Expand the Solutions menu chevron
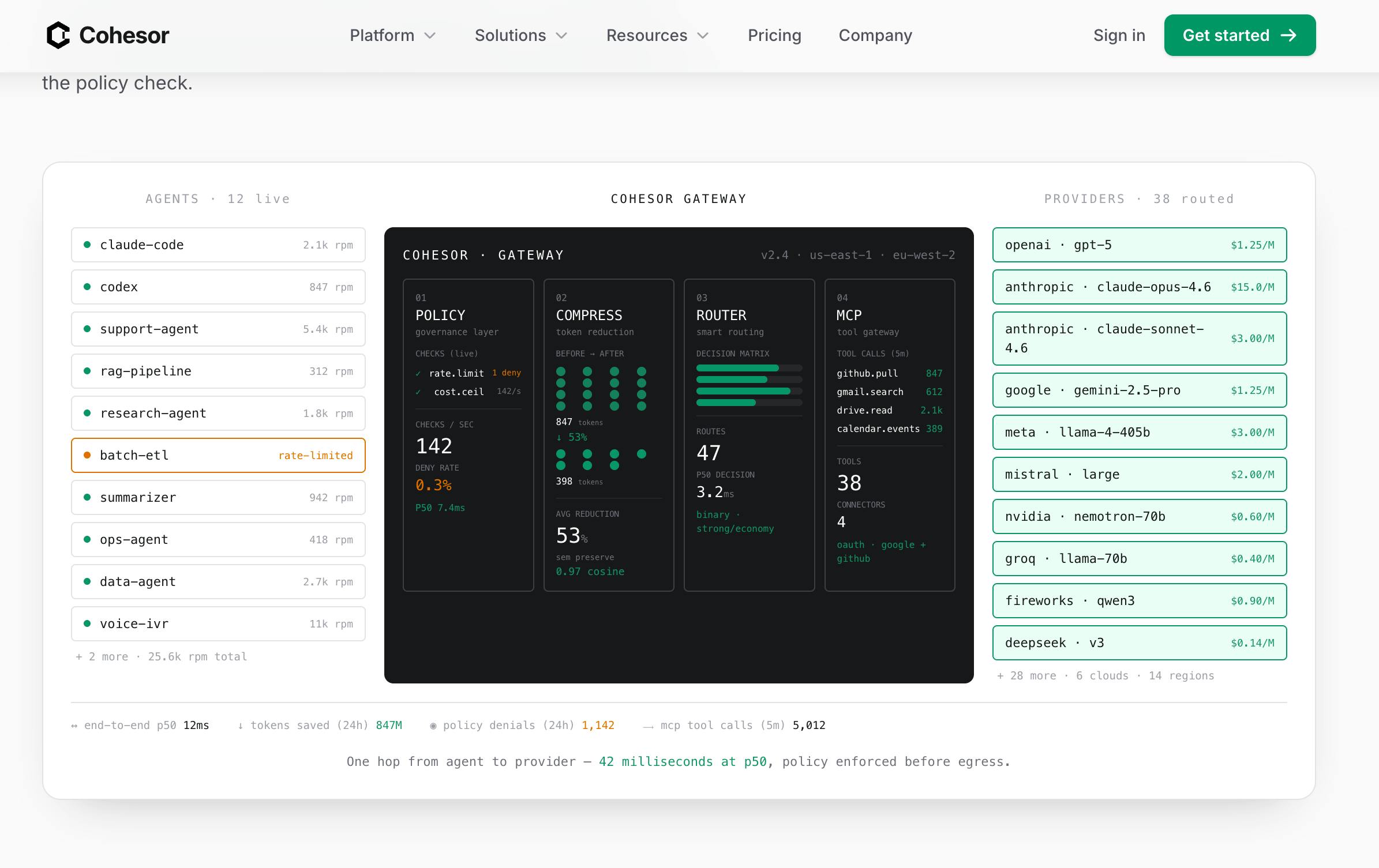Image resolution: width=1379 pixels, height=868 pixels. pyautogui.click(x=561, y=36)
